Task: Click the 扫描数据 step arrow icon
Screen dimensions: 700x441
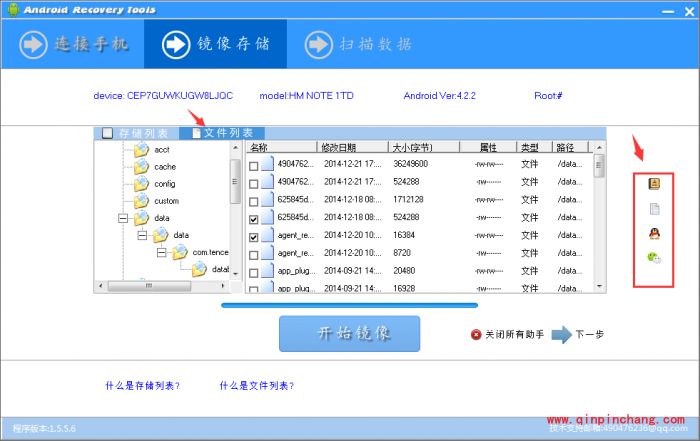Action: point(319,45)
